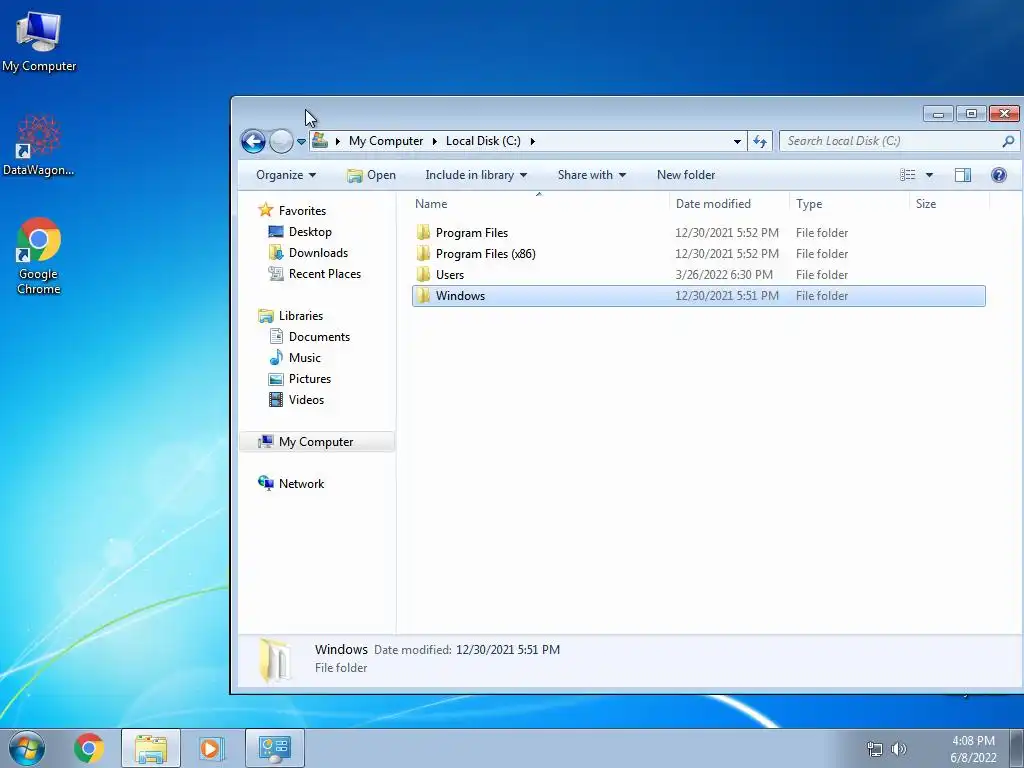Image resolution: width=1024 pixels, height=768 pixels.
Task: Open Music library
Action: pos(304,358)
